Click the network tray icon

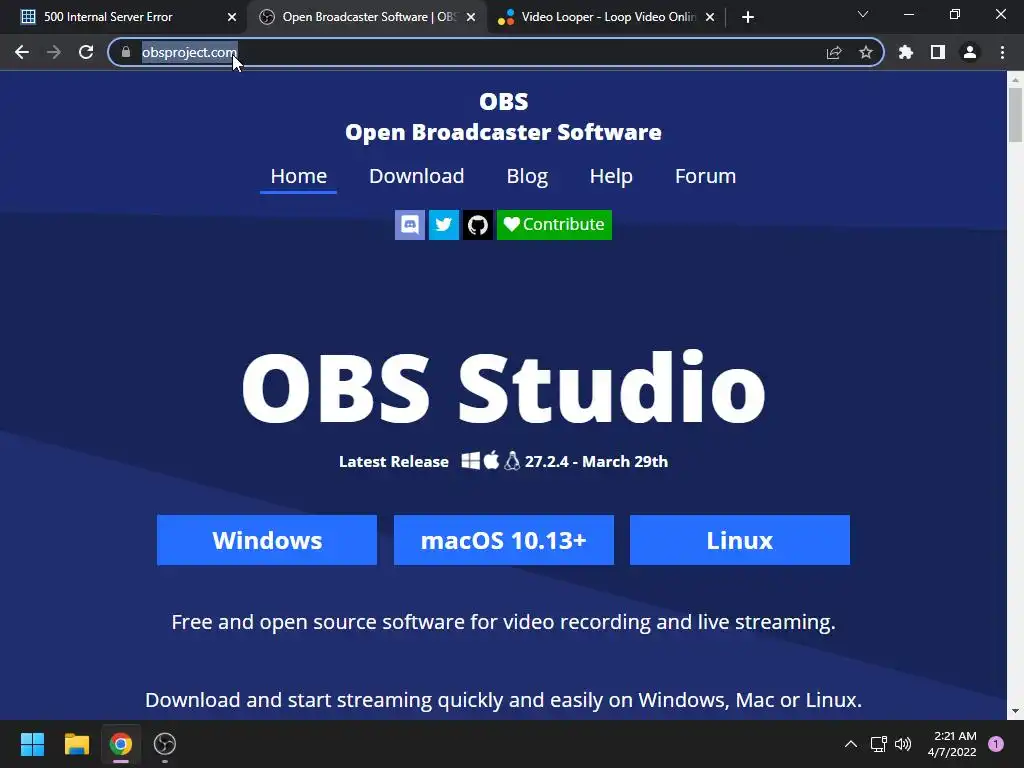pos(878,744)
